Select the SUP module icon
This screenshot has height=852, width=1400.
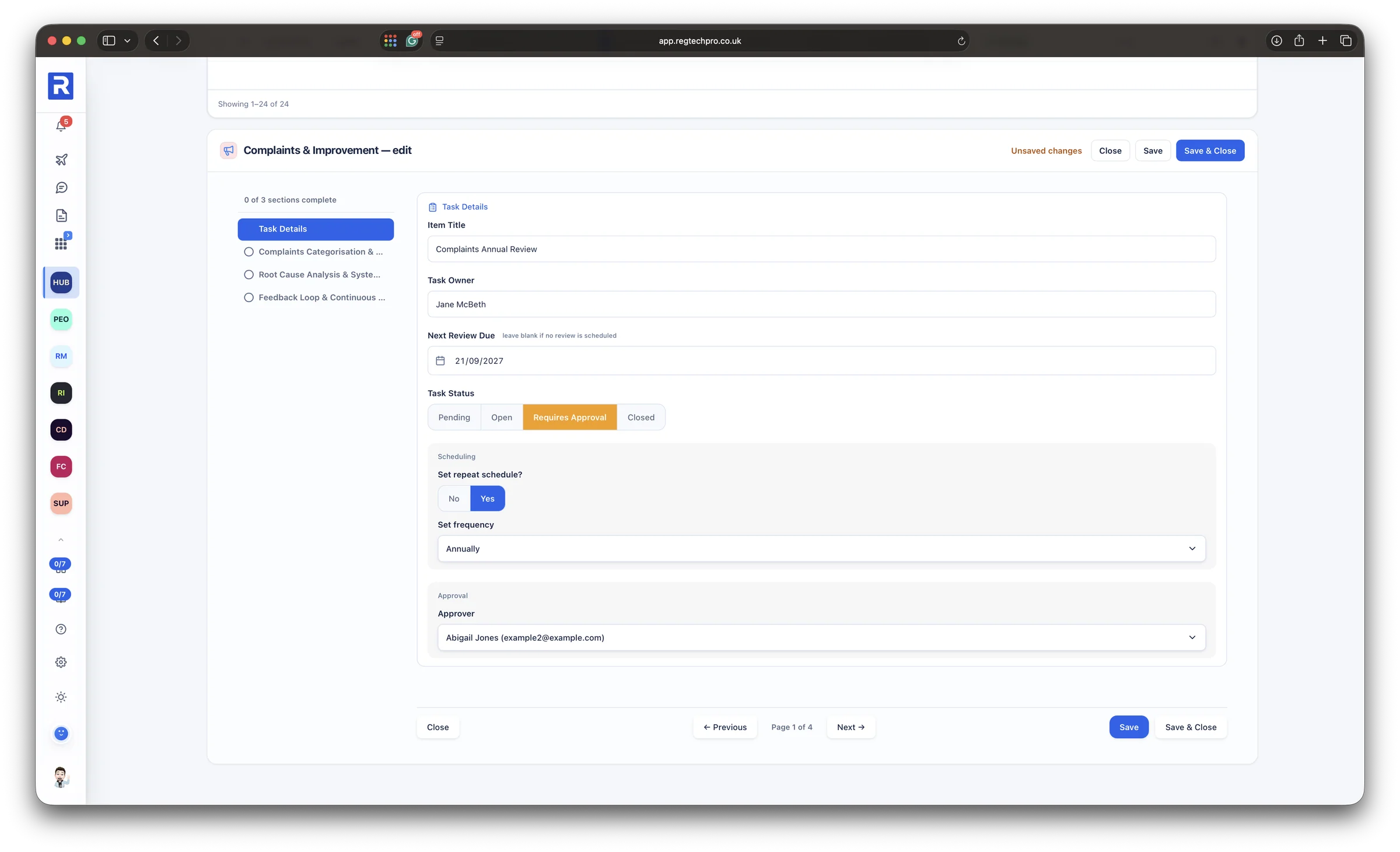61,503
